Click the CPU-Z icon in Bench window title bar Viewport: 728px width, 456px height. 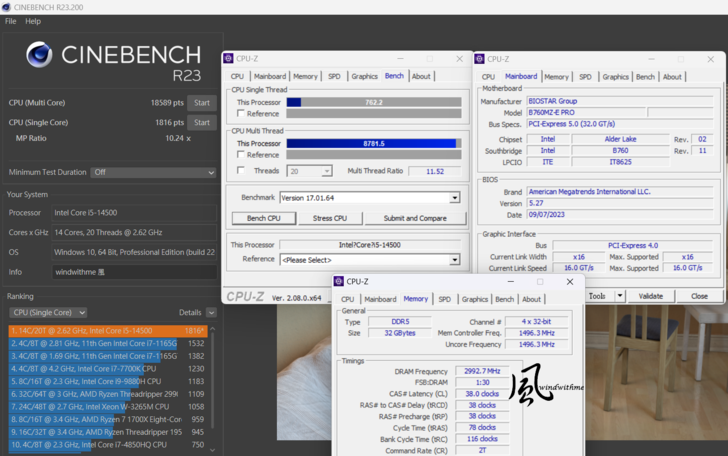(x=229, y=59)
